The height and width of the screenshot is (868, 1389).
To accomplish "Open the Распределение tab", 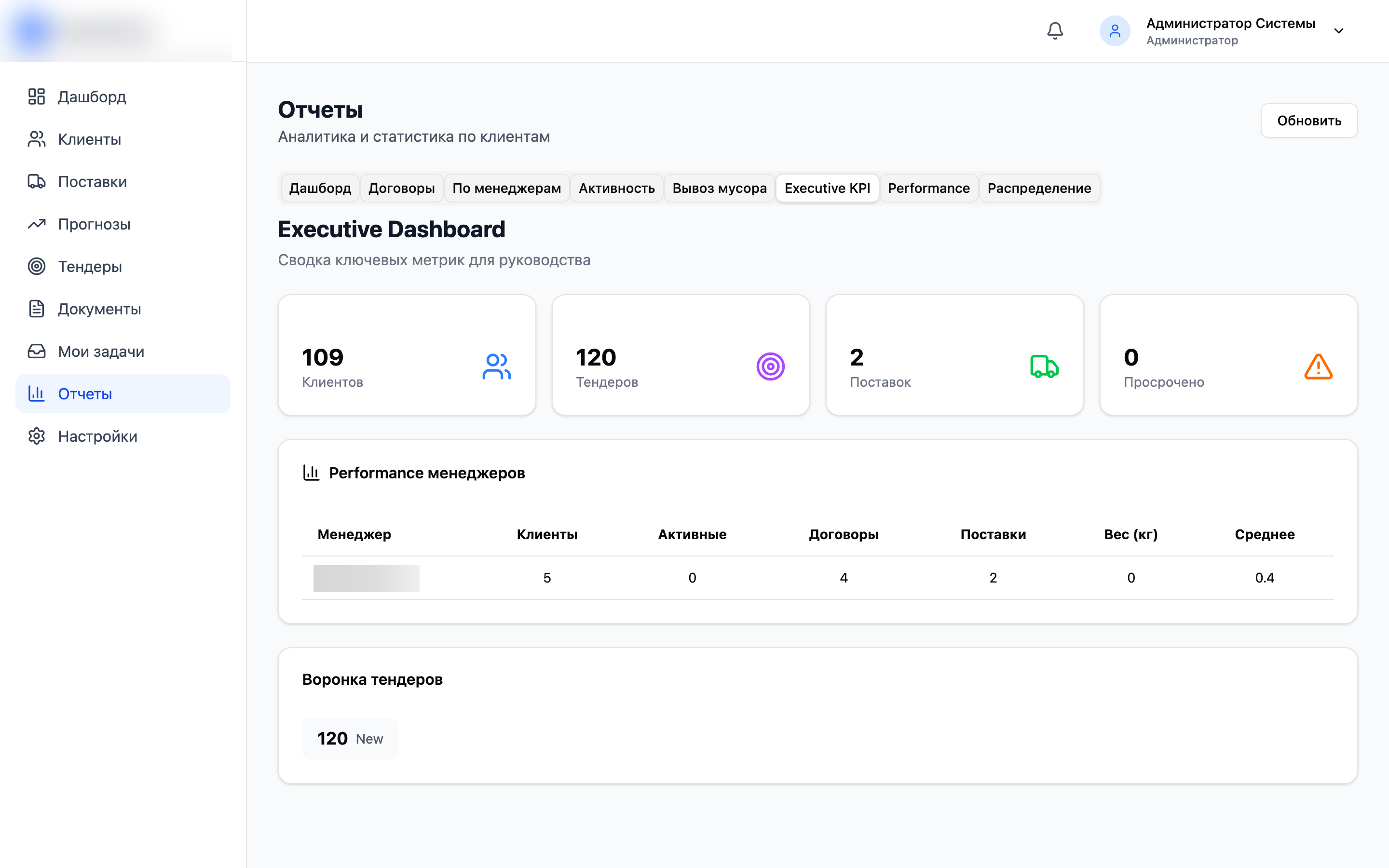I will tap(1039, 188).
